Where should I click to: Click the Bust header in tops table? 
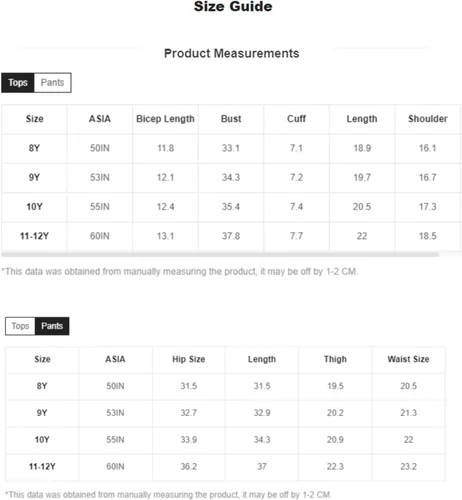231,119
